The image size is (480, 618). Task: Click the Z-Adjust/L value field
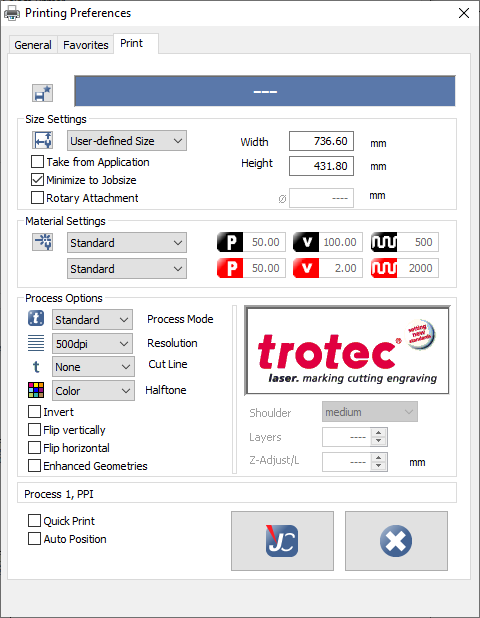(346, 462)
